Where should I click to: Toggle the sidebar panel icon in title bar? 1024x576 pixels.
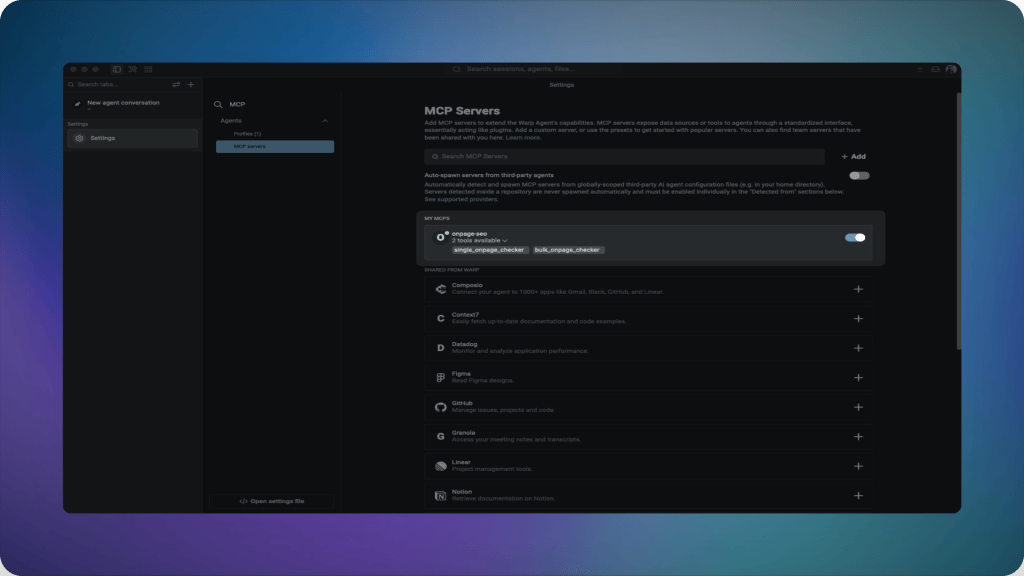pyautogui.click(x=116, y=69)
